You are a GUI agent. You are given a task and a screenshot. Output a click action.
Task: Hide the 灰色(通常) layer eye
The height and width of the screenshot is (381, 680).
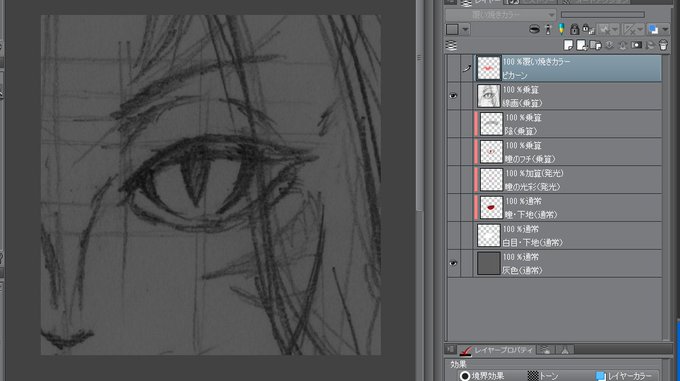(x=453, y=263)
